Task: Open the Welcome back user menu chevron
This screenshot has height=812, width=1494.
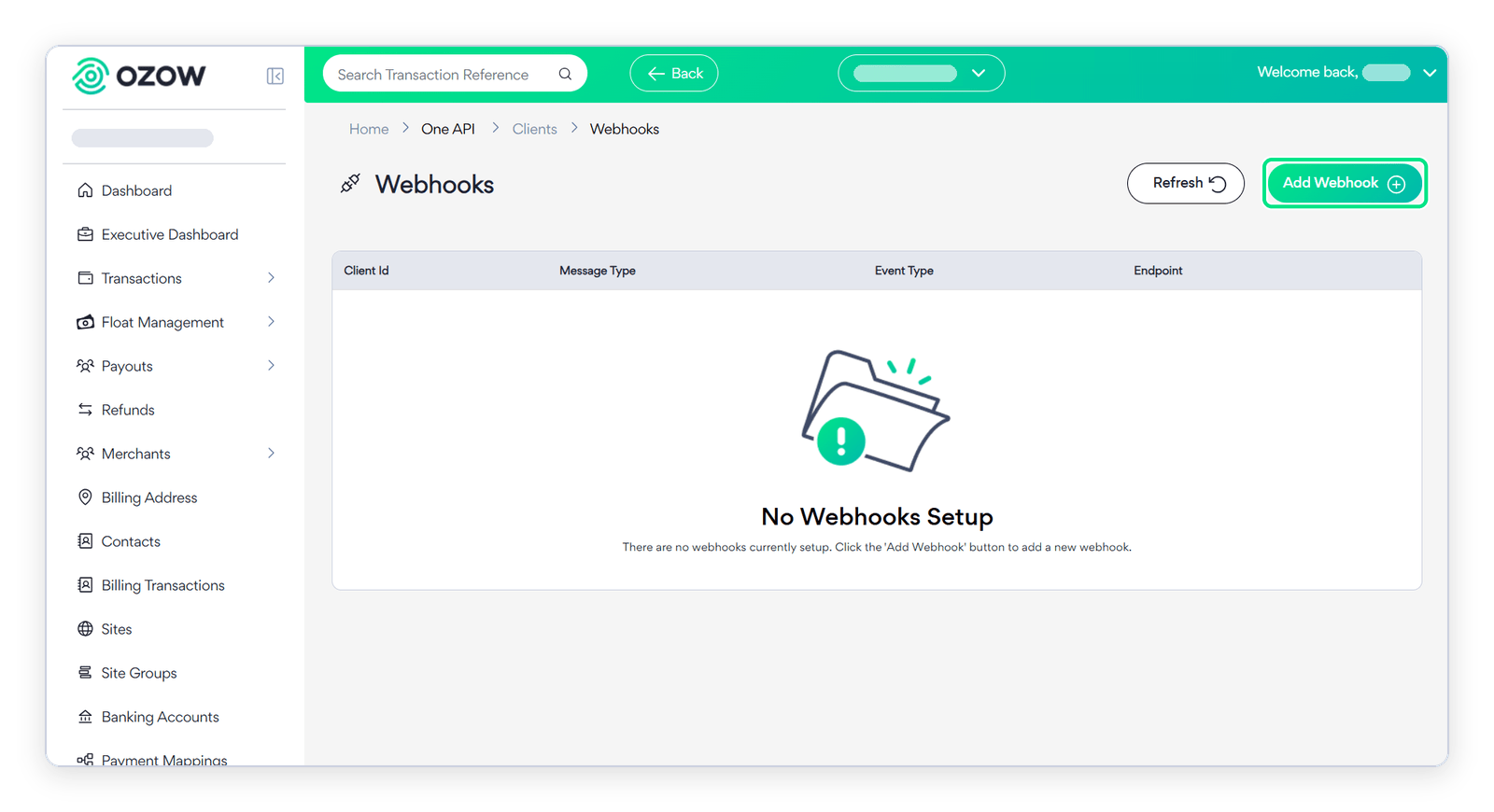Action: [1430, 73]
